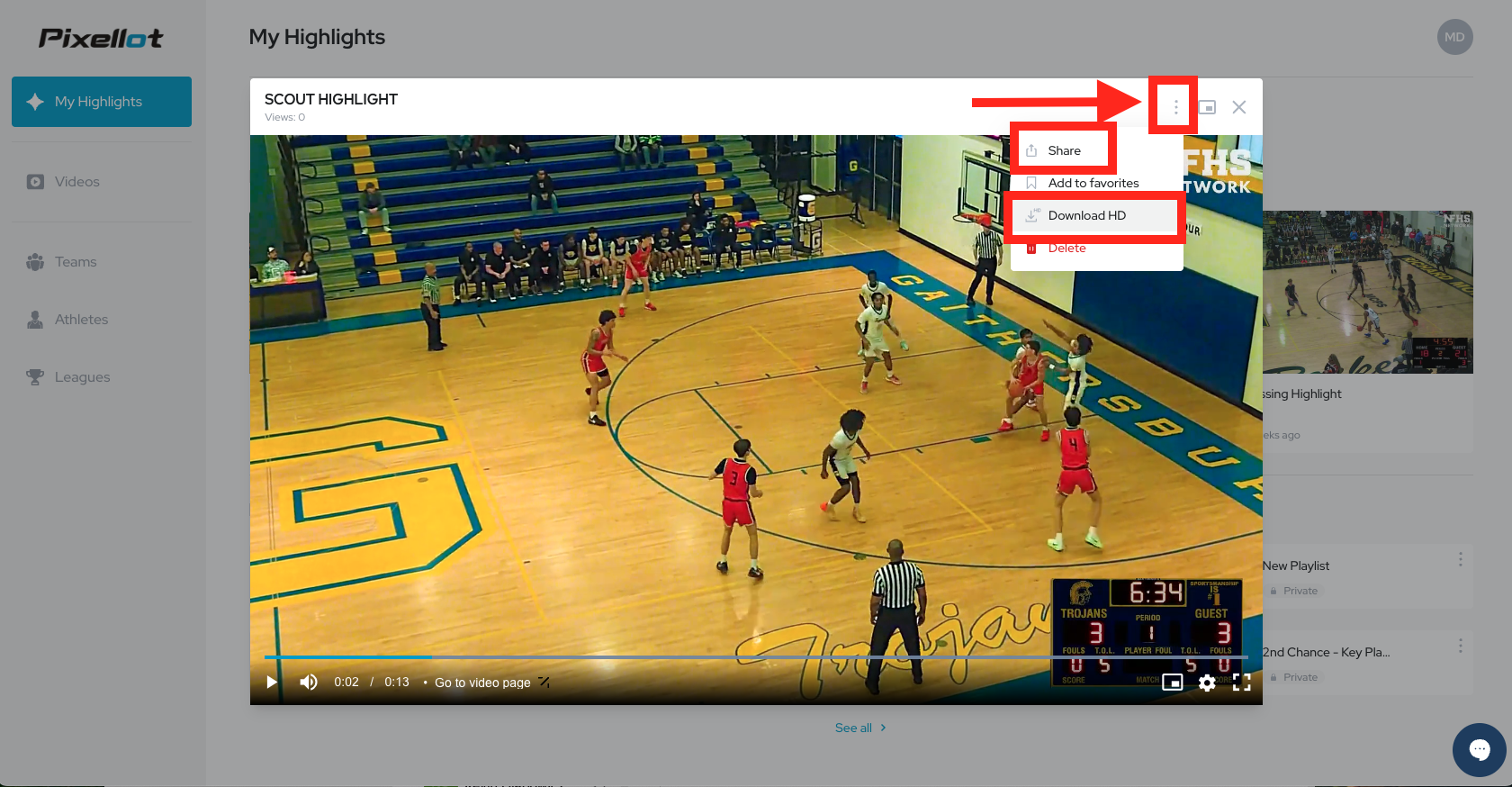Follow the Go to video page link
The image size is (1512, 787).
[x=491, y=683]
